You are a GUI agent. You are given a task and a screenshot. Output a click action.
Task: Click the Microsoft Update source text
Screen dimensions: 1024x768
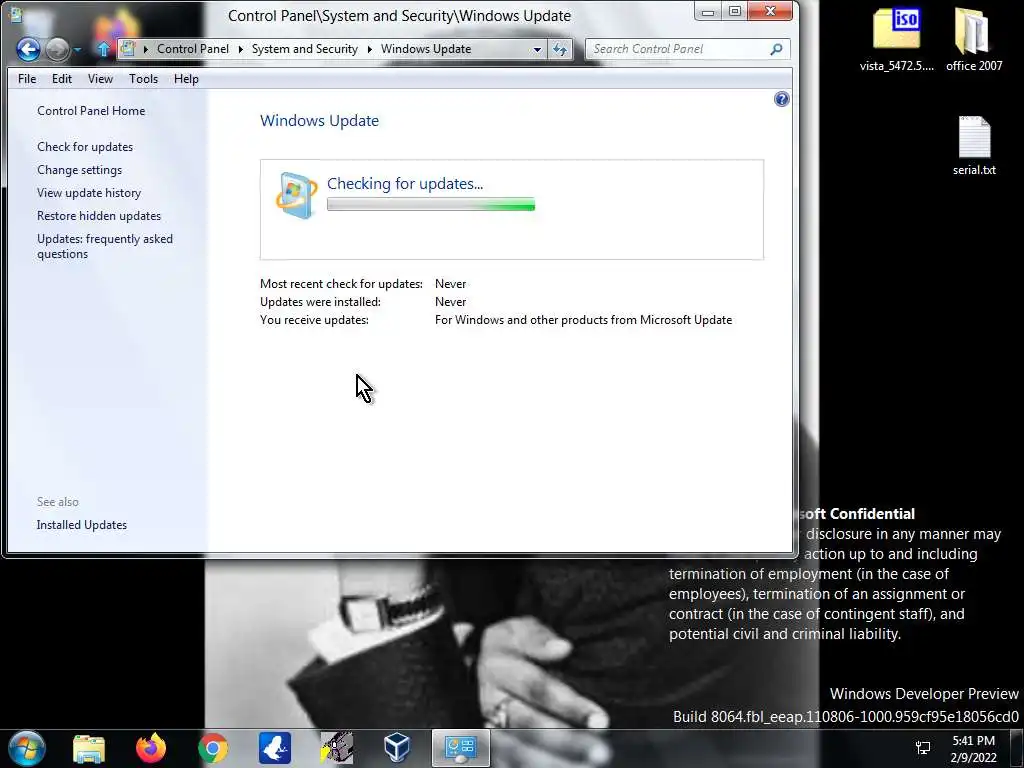point(583,320)
